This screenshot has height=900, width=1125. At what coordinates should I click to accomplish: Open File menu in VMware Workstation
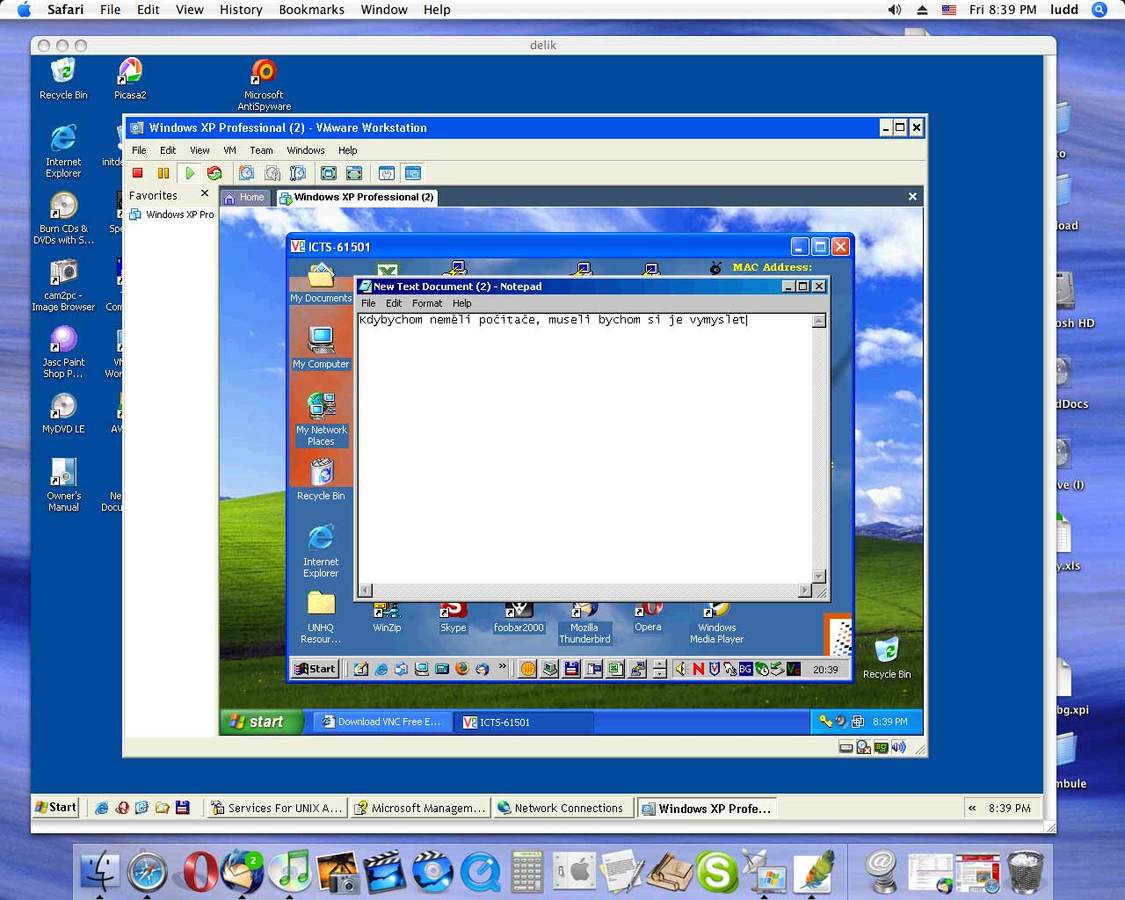coord(139,150)
